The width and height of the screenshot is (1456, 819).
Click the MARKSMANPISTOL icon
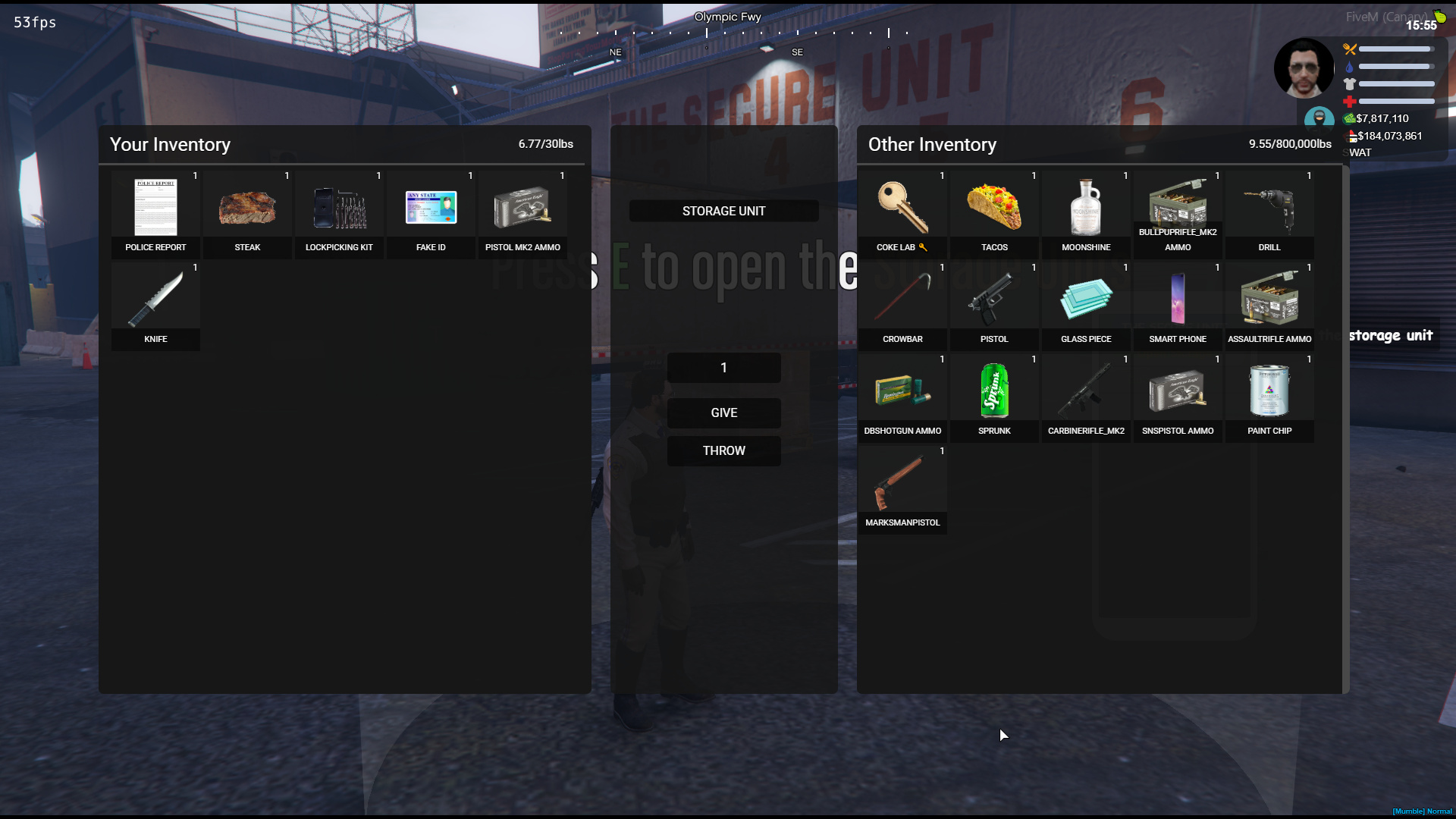(902, 483)
